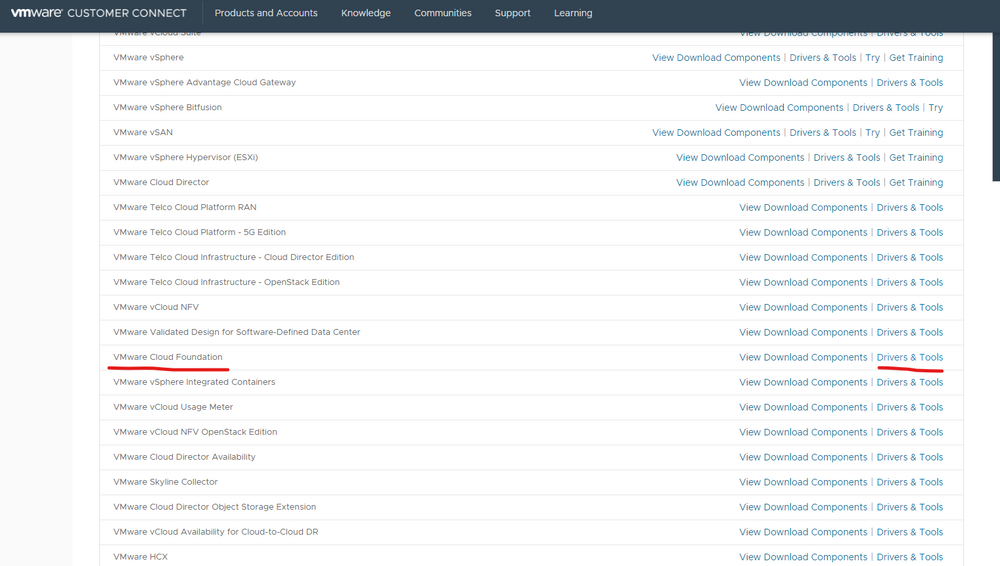Click Try link for VMware vSphere
This screenshot has width=1000, height=566.
coord(872,57)
